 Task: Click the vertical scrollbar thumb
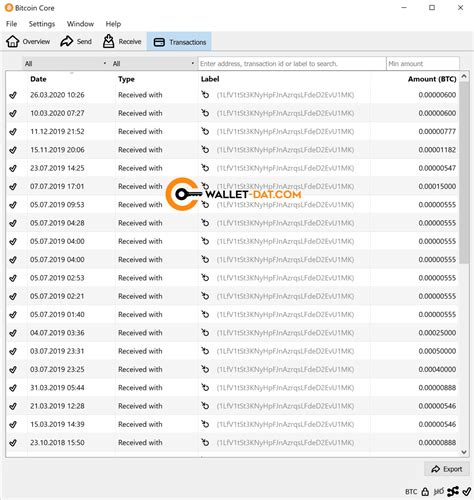point(464,172)
